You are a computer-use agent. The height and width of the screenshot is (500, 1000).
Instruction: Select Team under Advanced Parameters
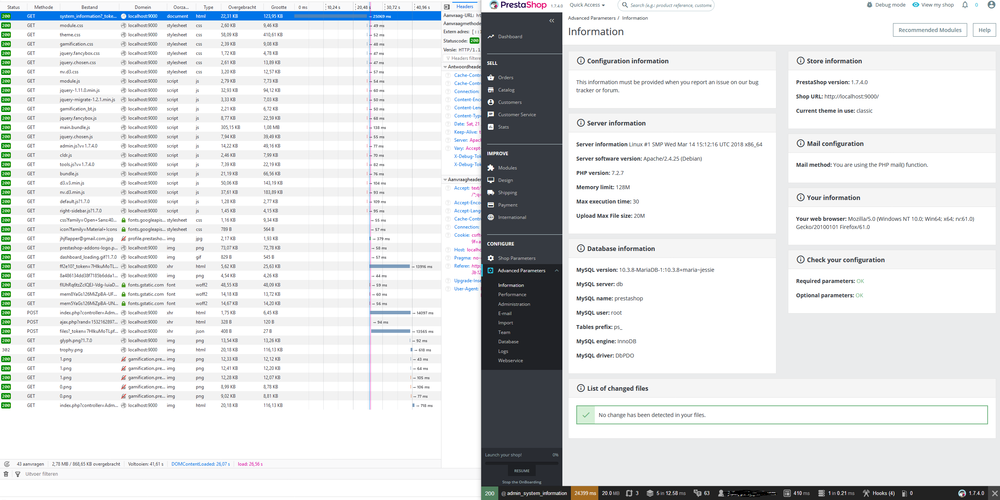(x=504, y=332)
